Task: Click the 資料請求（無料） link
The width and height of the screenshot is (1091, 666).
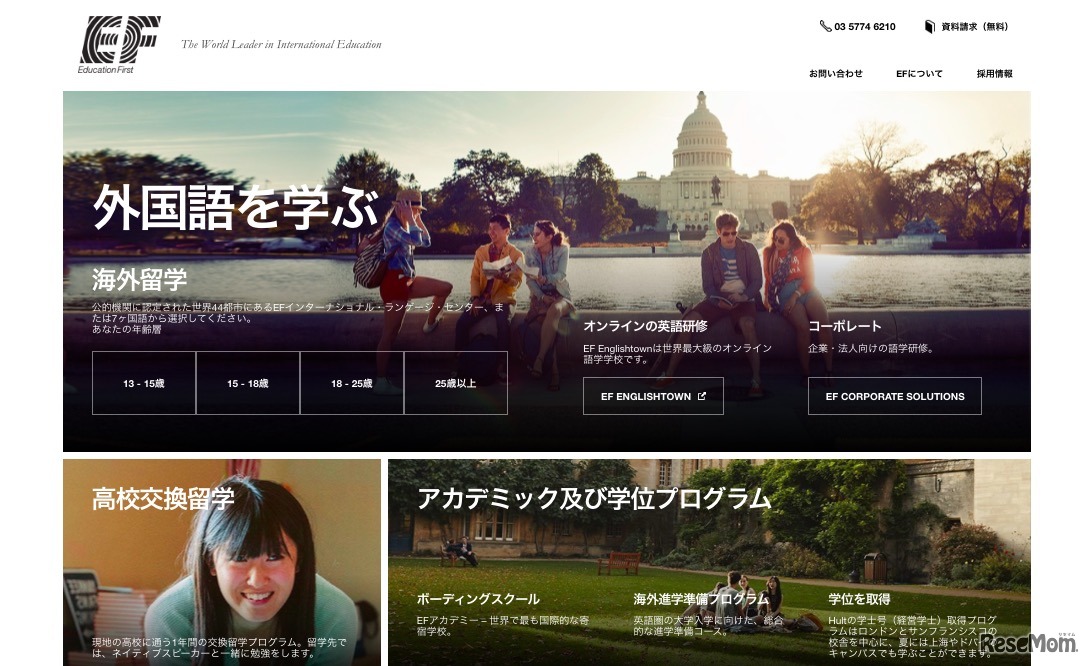Action: click(974, 27)
